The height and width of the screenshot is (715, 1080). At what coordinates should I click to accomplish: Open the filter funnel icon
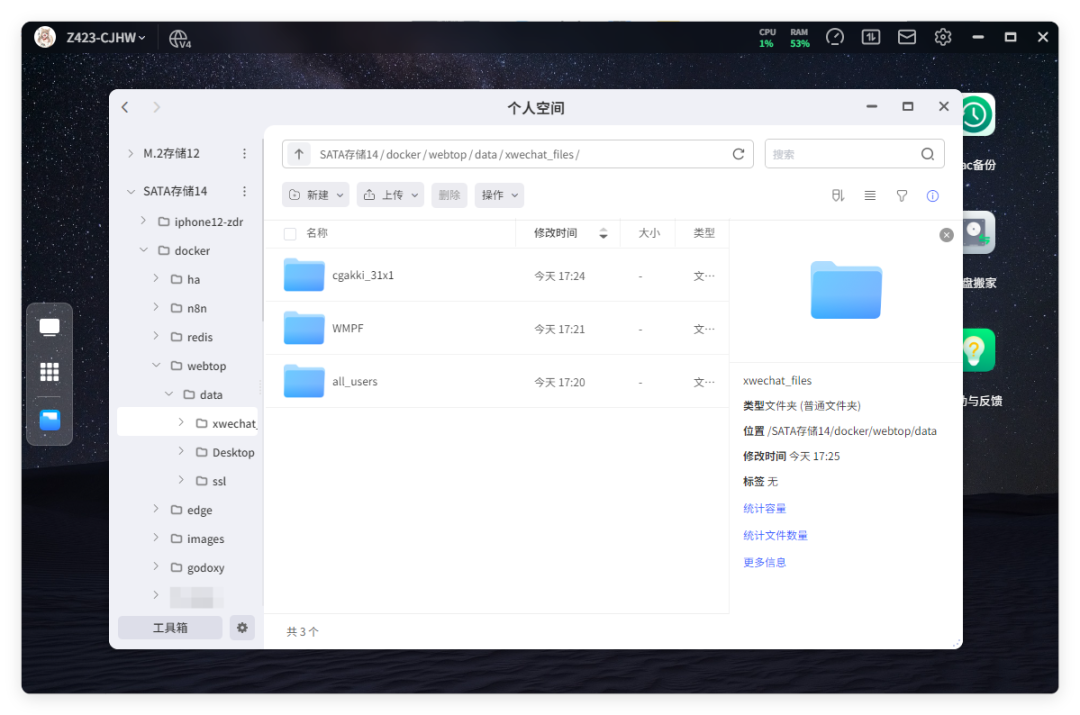click(902, 196)
